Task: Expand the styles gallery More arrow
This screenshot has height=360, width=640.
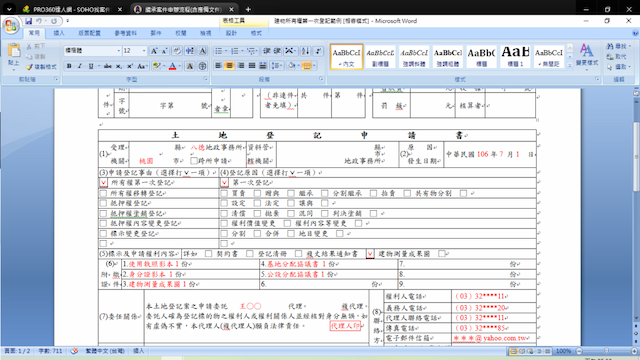Action: coord(570,65)
